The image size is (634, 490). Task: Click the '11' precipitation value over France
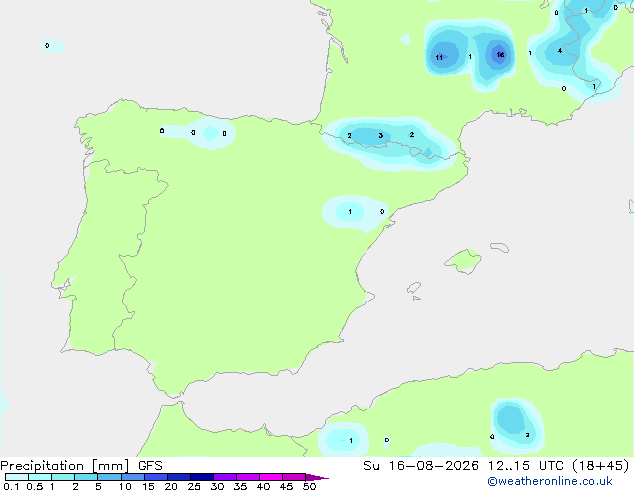(439, 57)
